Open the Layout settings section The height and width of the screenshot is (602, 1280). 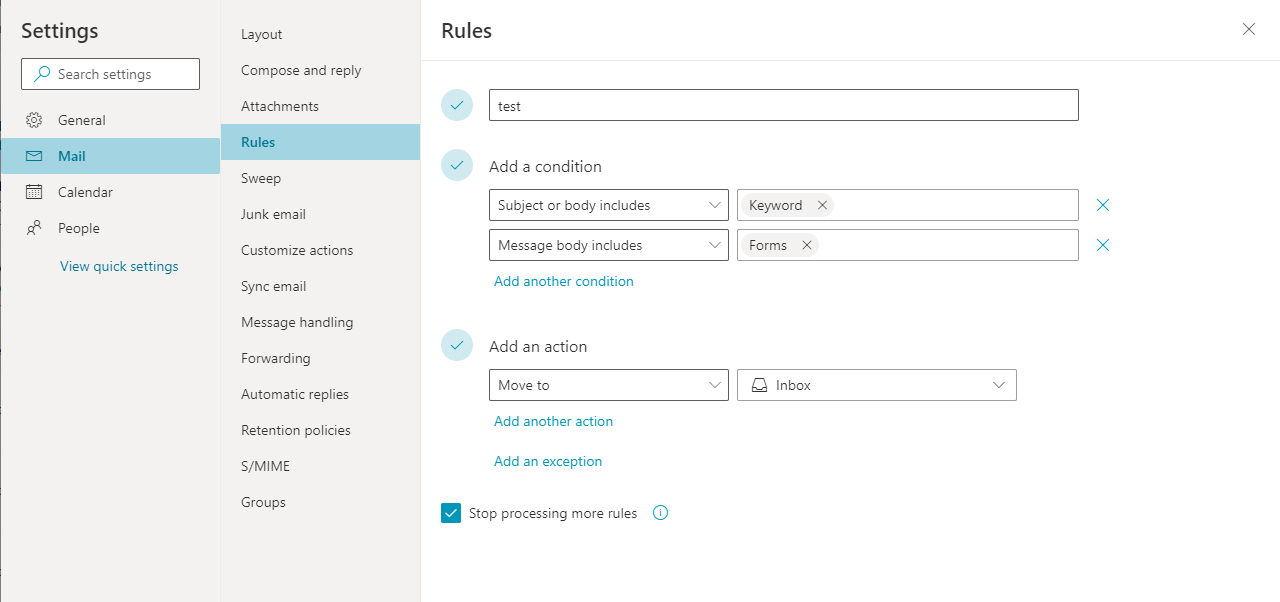(x=320, y=34)
